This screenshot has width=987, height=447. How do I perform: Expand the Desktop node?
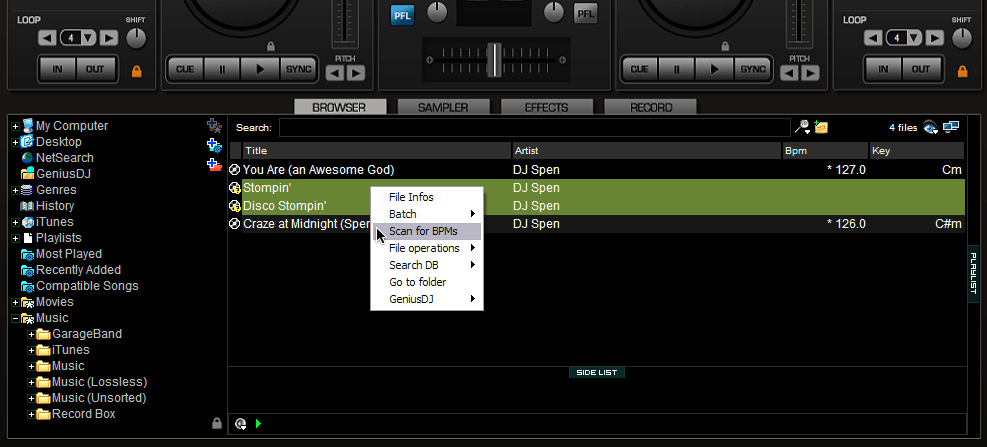15,142
